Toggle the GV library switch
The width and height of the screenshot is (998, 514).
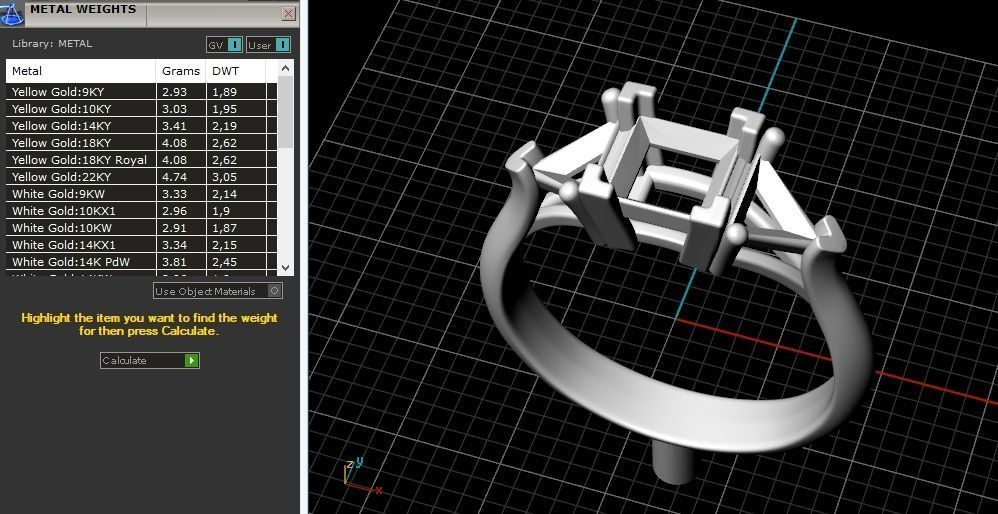(224, 45)
